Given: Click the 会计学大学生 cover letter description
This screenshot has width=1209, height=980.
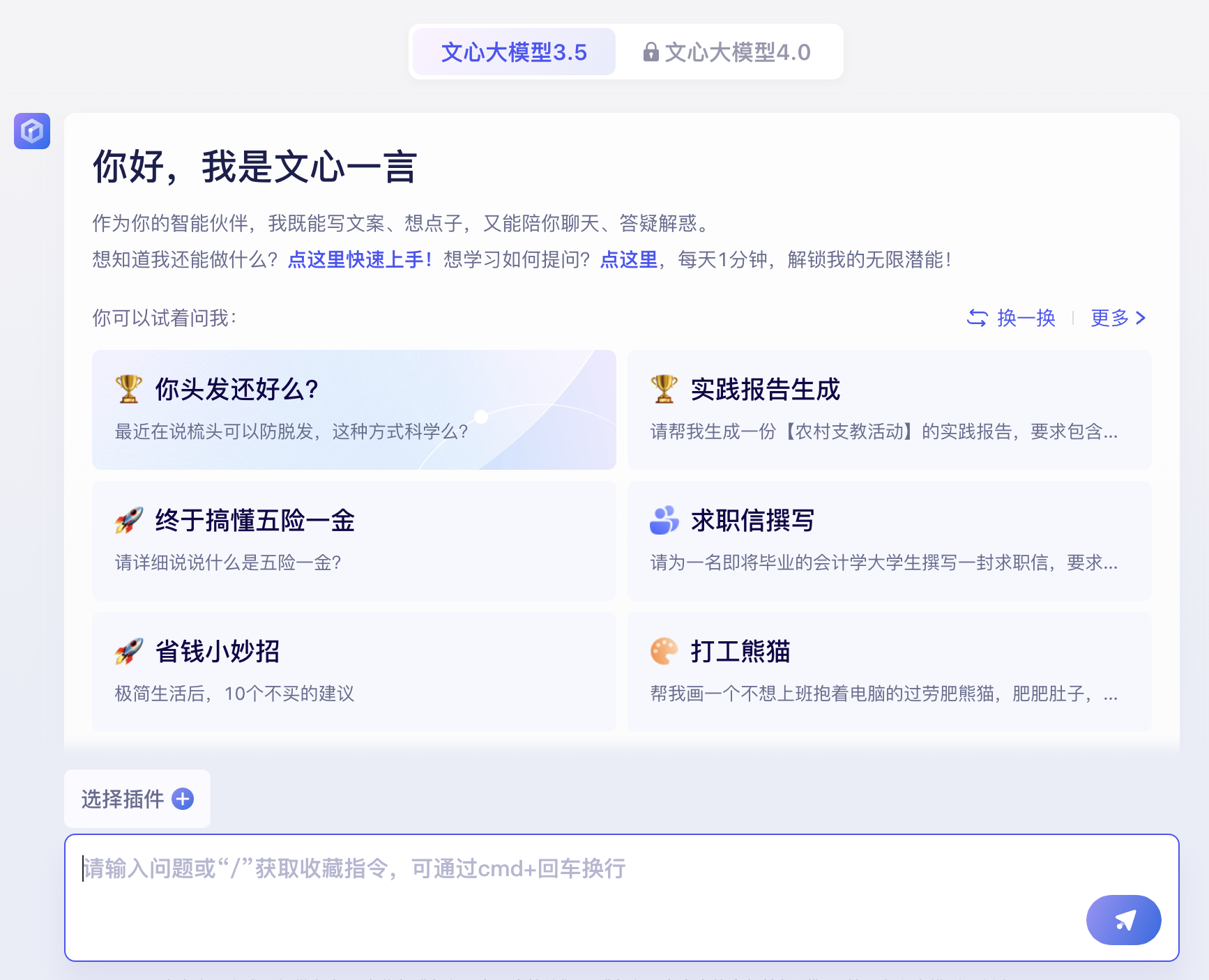Looking at the screenshot, I should tap(884, 562).
